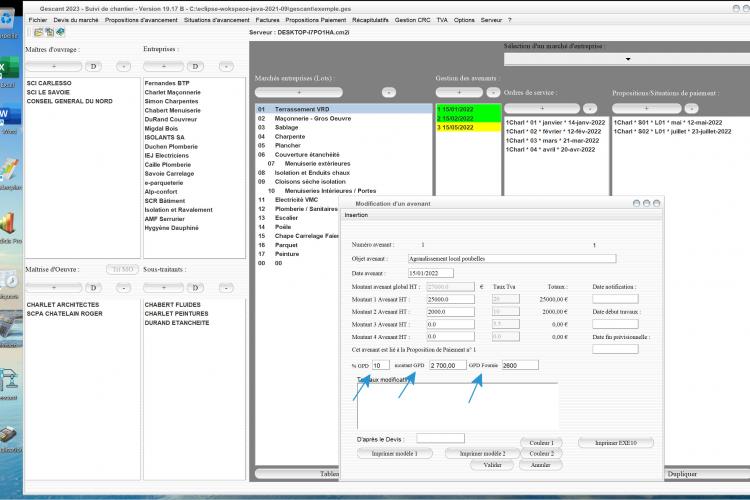Select the green avenant row 1 15/01/2022

[x=469, y=109]
